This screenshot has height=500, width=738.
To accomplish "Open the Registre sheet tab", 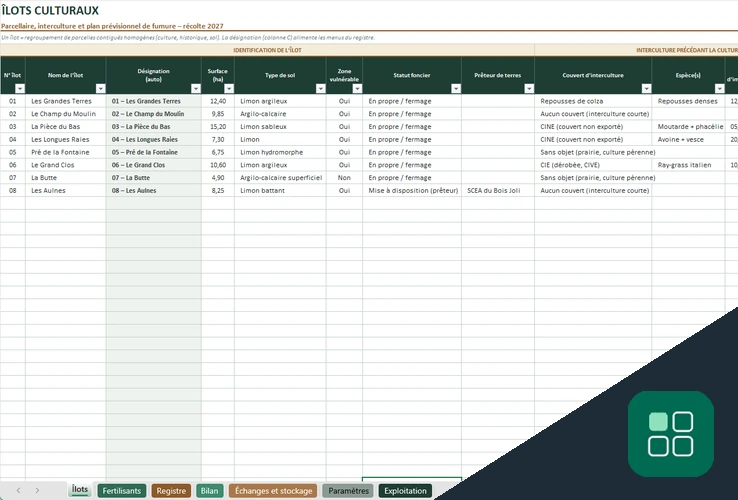I will pyautogui.click(x=171, y=491).
